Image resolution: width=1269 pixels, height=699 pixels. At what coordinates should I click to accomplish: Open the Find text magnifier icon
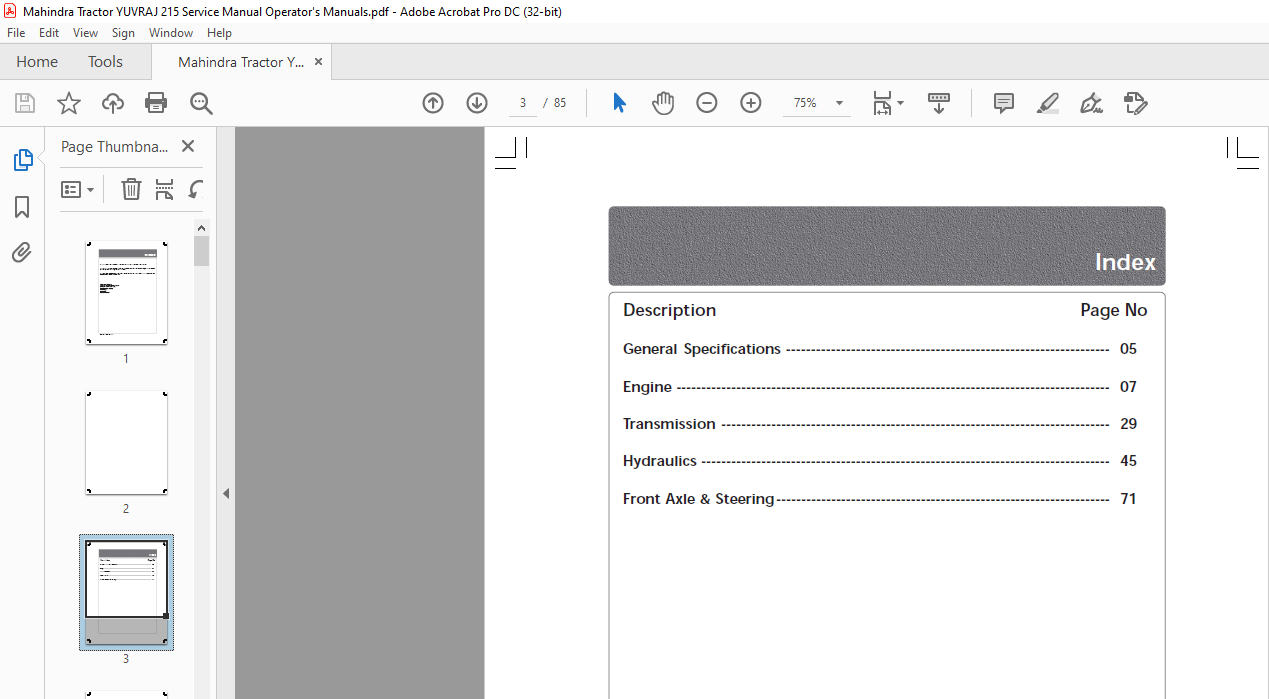click(201, 103)
